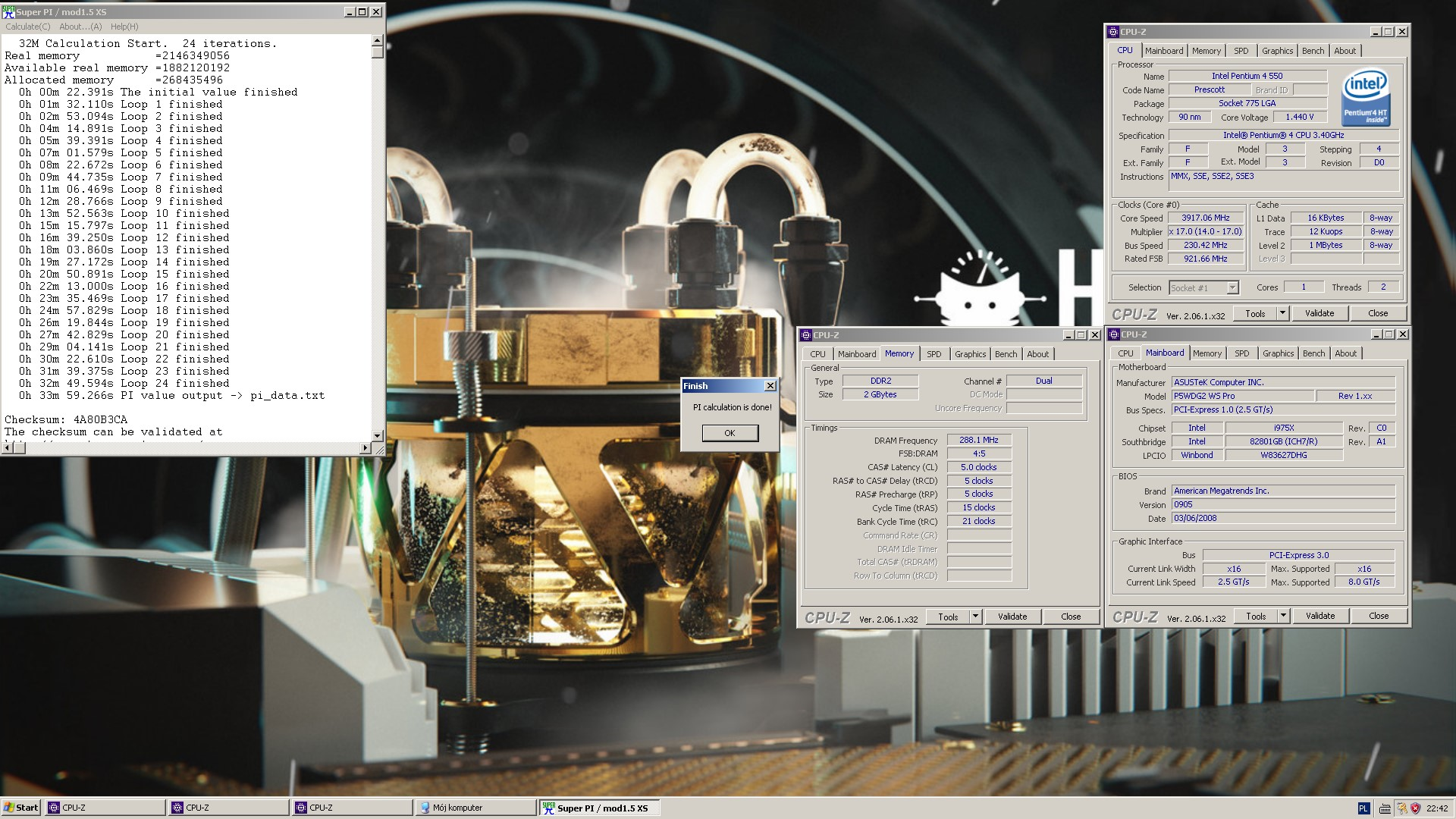
Task: Close the Finish dialog with its X button
Action: pos(770,386)
